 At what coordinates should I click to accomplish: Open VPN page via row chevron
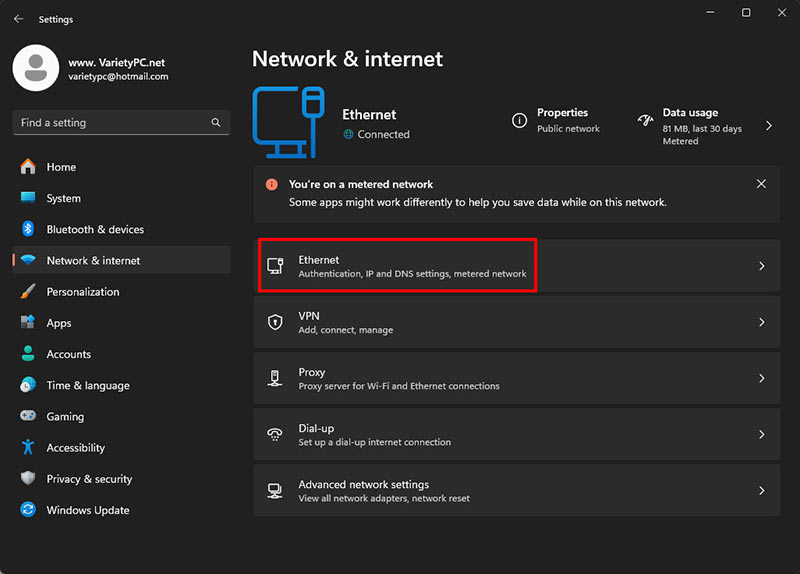[762, 322]
